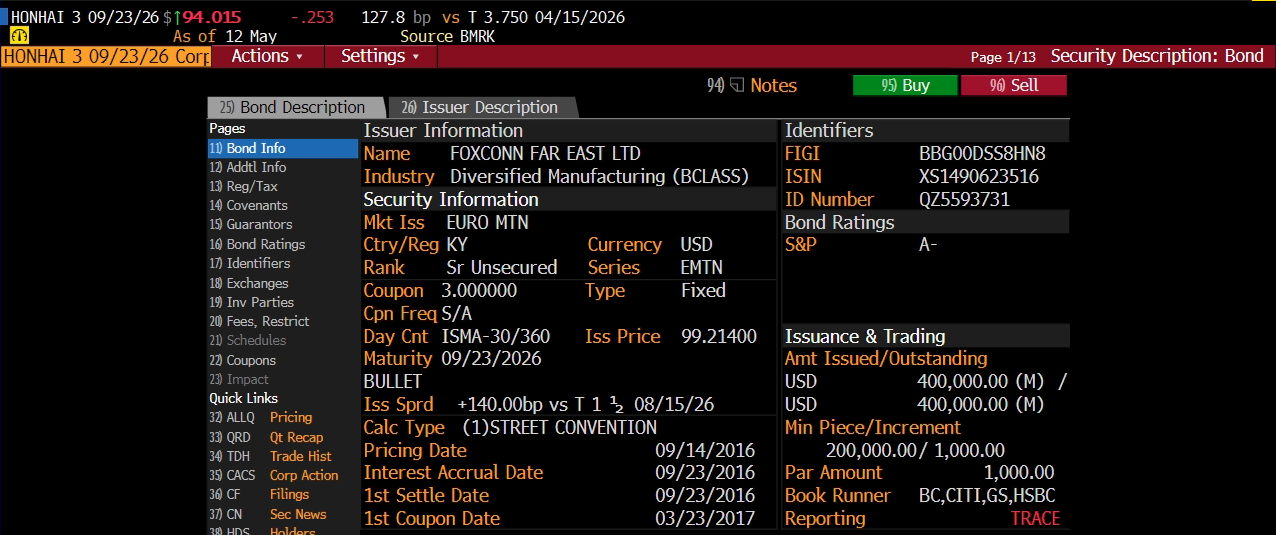The image size is (1276, 535).
Task: Click Series value EMTN
Action: point(701,268)
